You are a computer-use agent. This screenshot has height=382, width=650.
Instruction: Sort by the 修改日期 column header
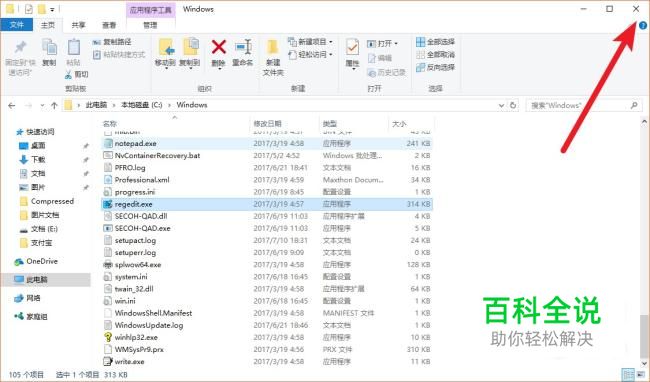point(267,123)
